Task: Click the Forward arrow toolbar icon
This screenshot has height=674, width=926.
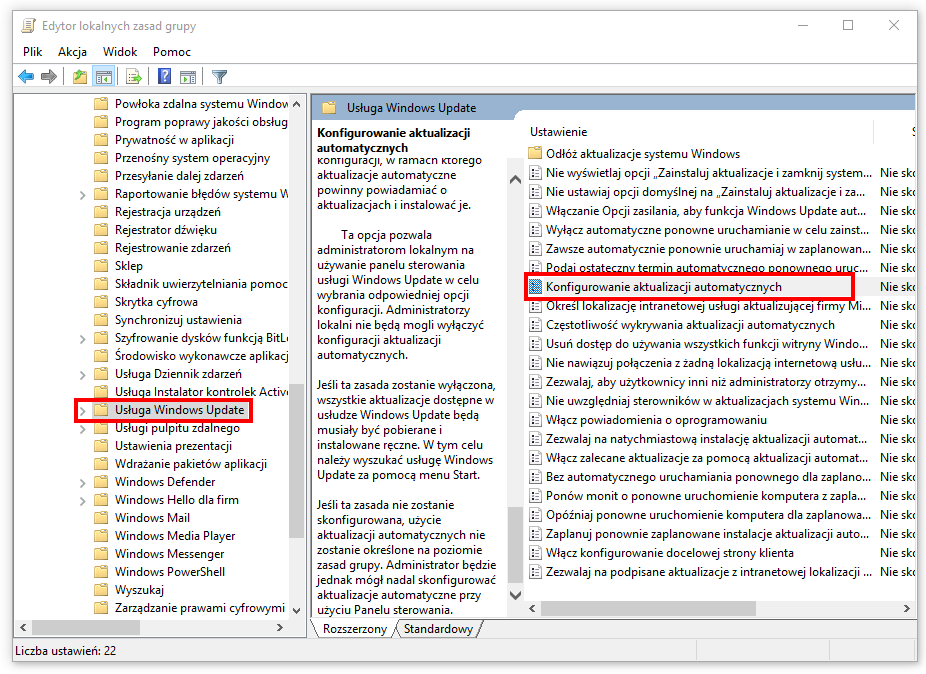Action: click(x=49, y=76)
